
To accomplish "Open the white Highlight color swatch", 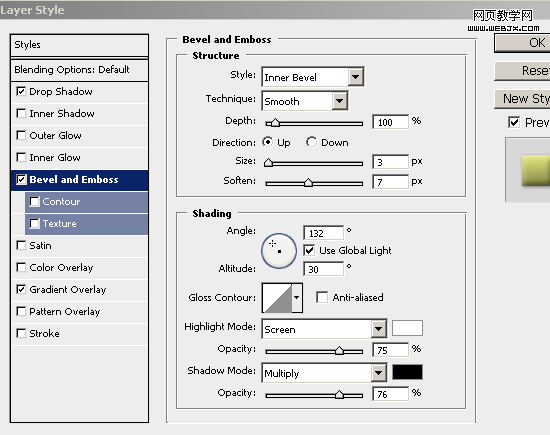I will 407,328.
